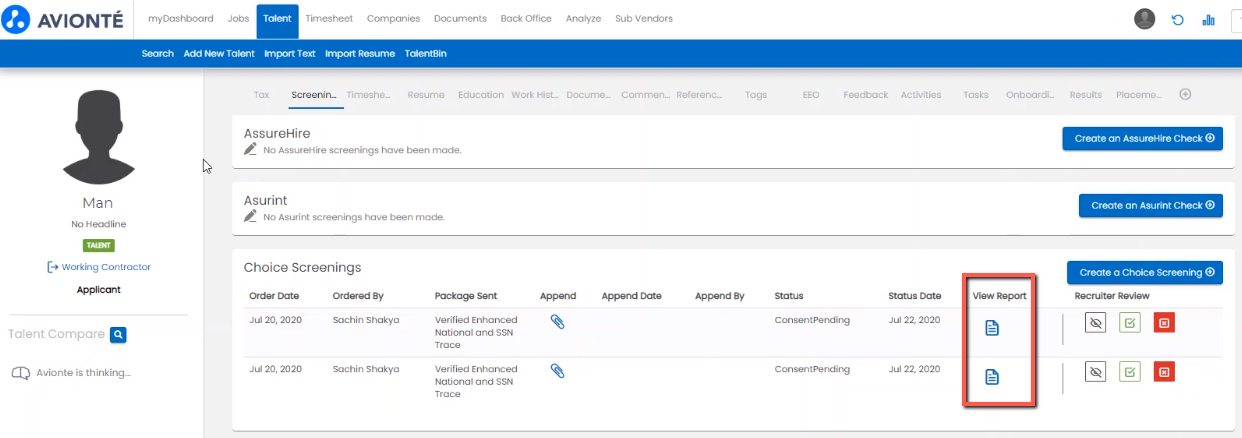1242x438 pixels.
Task: Click Create an AssureHire Check button
Action: click(1142, 139)
